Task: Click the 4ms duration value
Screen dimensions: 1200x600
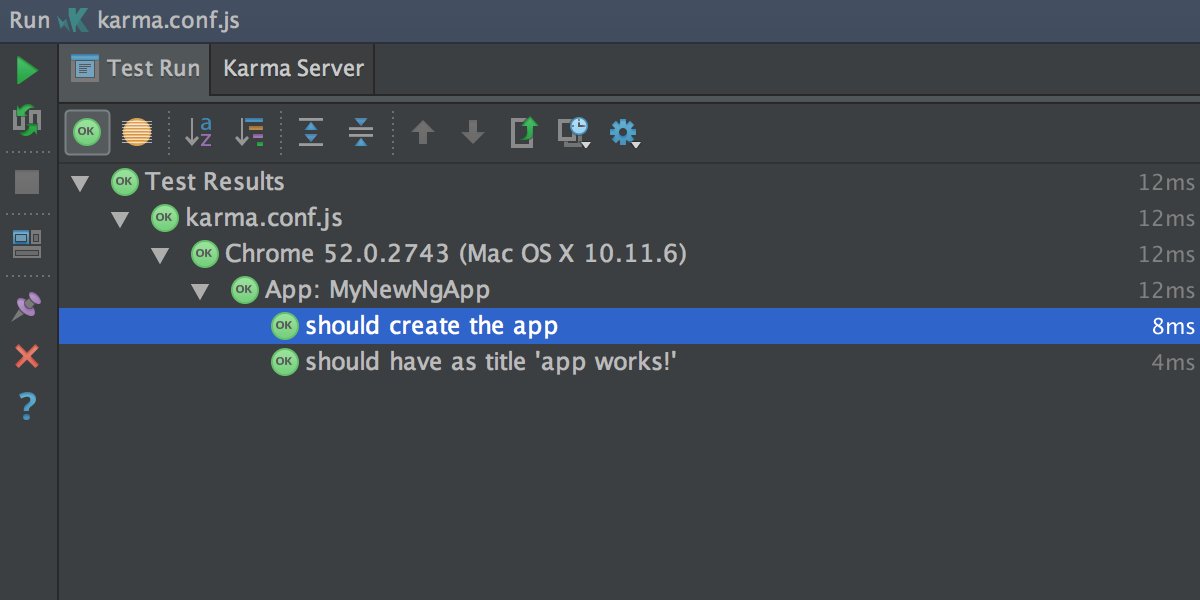Action: point(1173,363)
